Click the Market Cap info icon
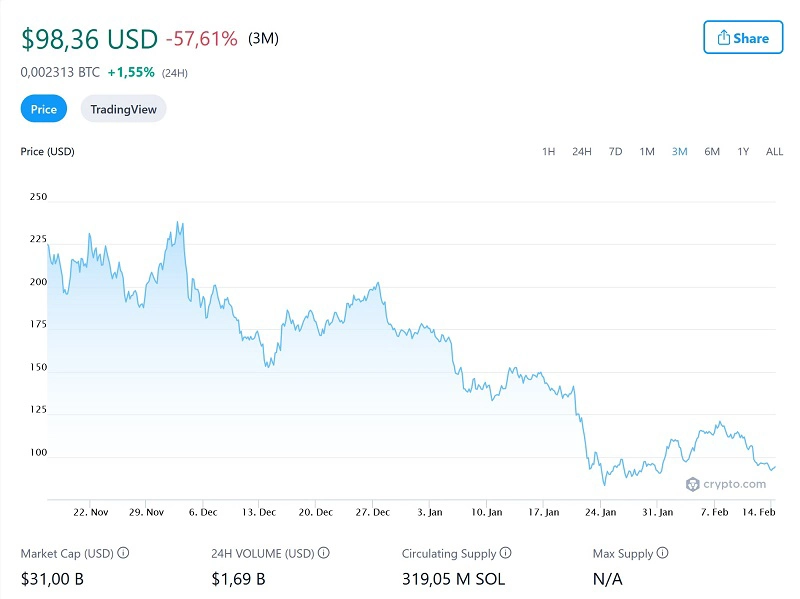This screenshot has height=599, width=800. [124, 553]
